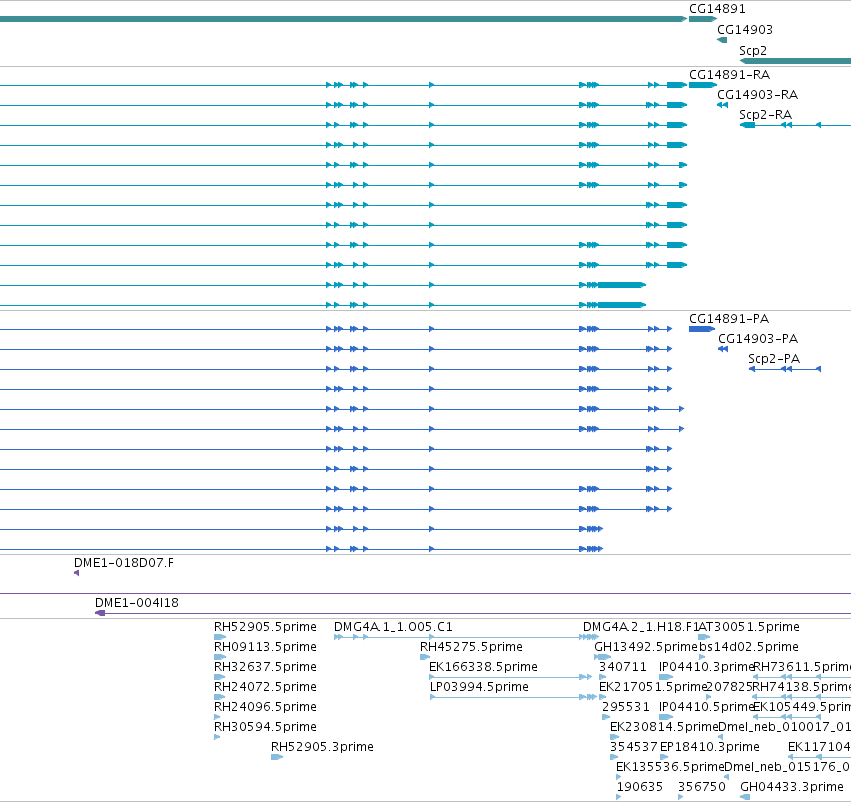Viewport: 851px width, 802px height.
Task: Click the GH13492.5prime label
Action: coord(645,647)
